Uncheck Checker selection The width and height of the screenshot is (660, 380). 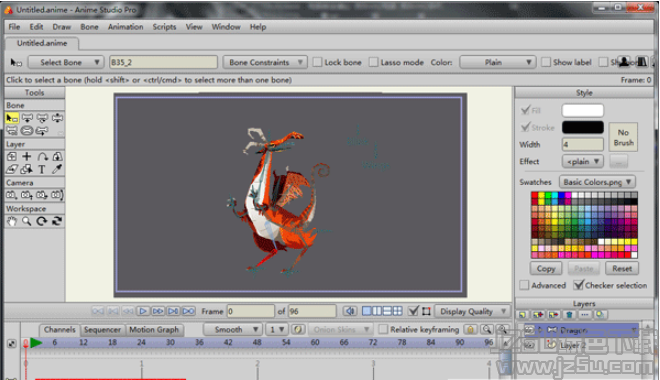[579, 285]
